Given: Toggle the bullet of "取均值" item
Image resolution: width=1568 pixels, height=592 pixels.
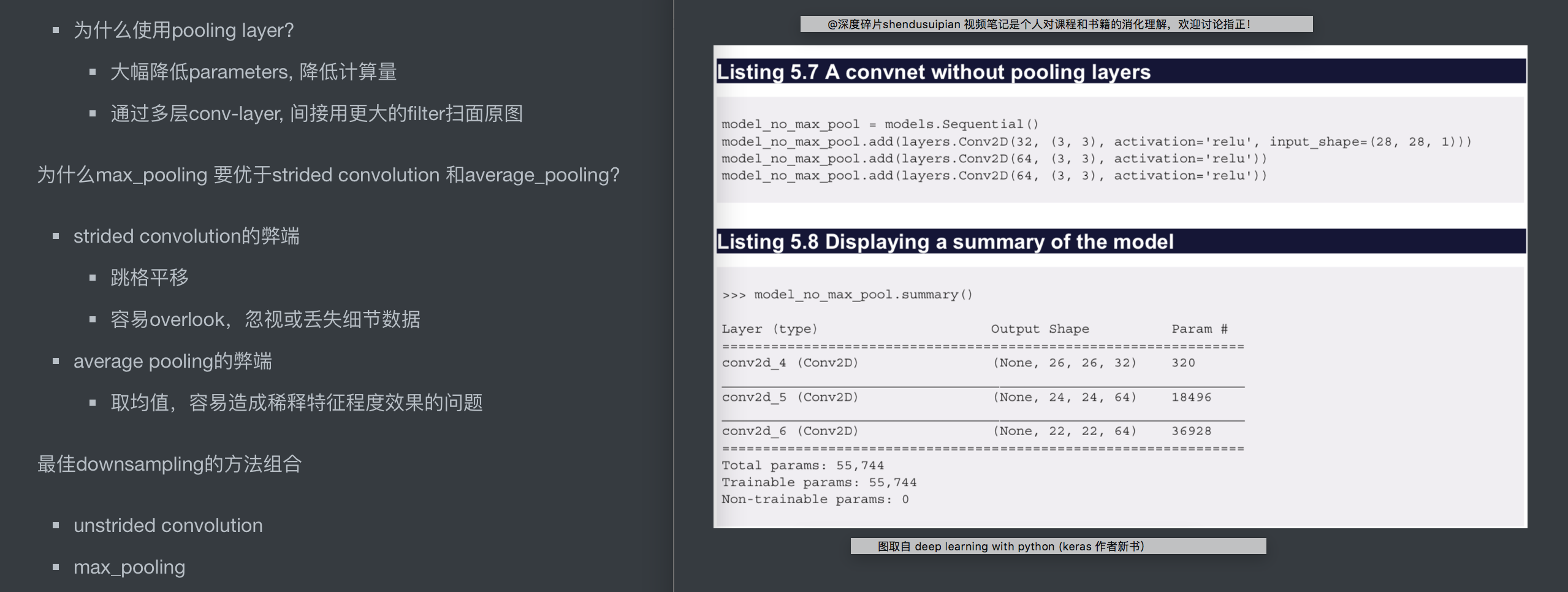Looking at the screenshot, I should [92, 403].
